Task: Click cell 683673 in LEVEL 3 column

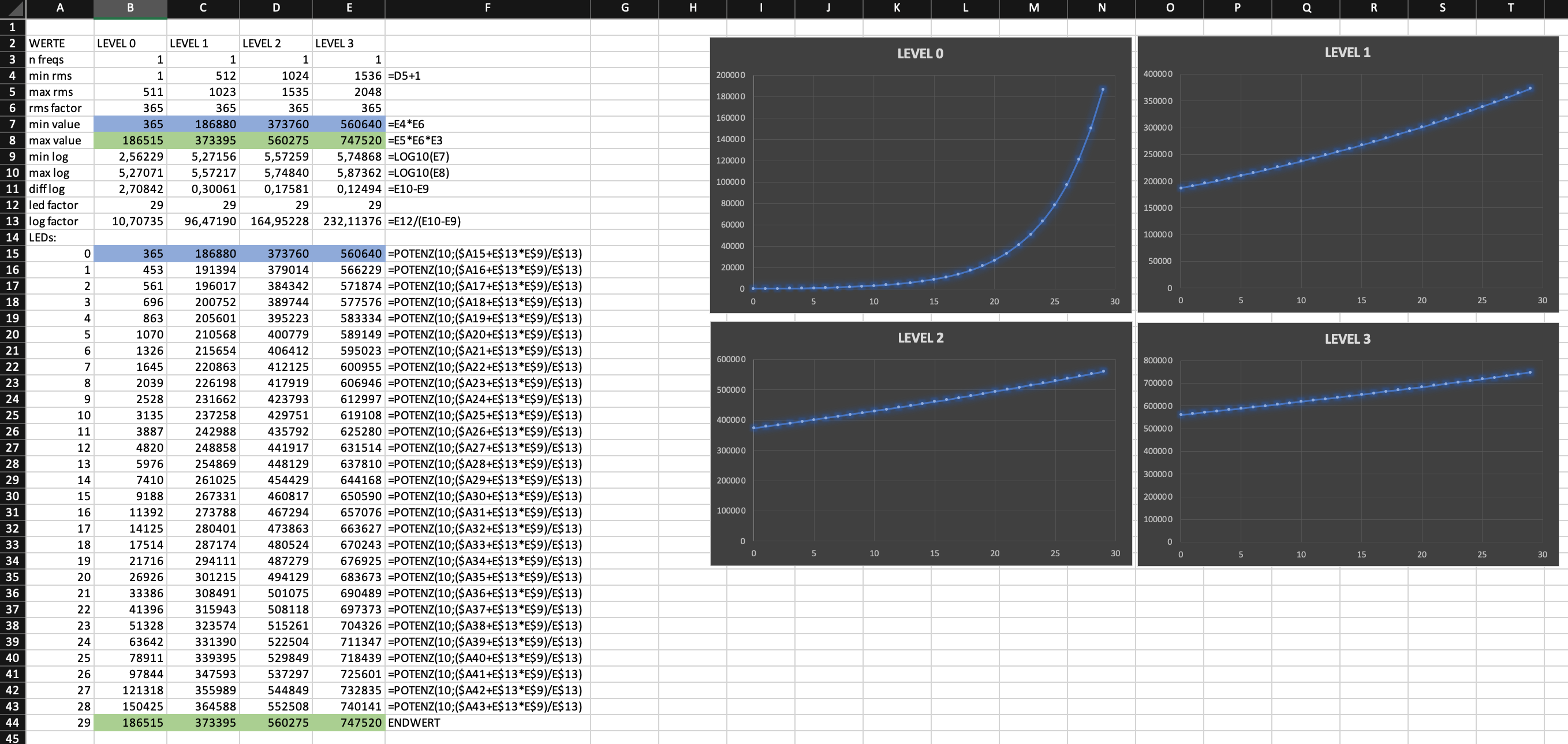Action: [x=349, y=577]
